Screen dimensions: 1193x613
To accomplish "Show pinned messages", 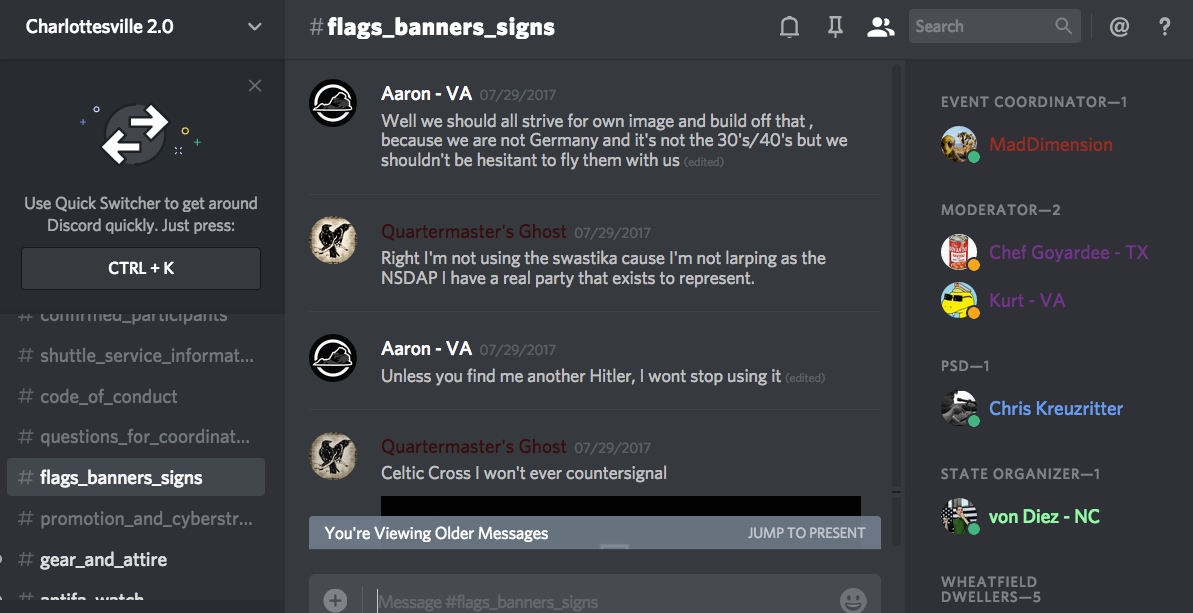I will click(x=835, y=27).
